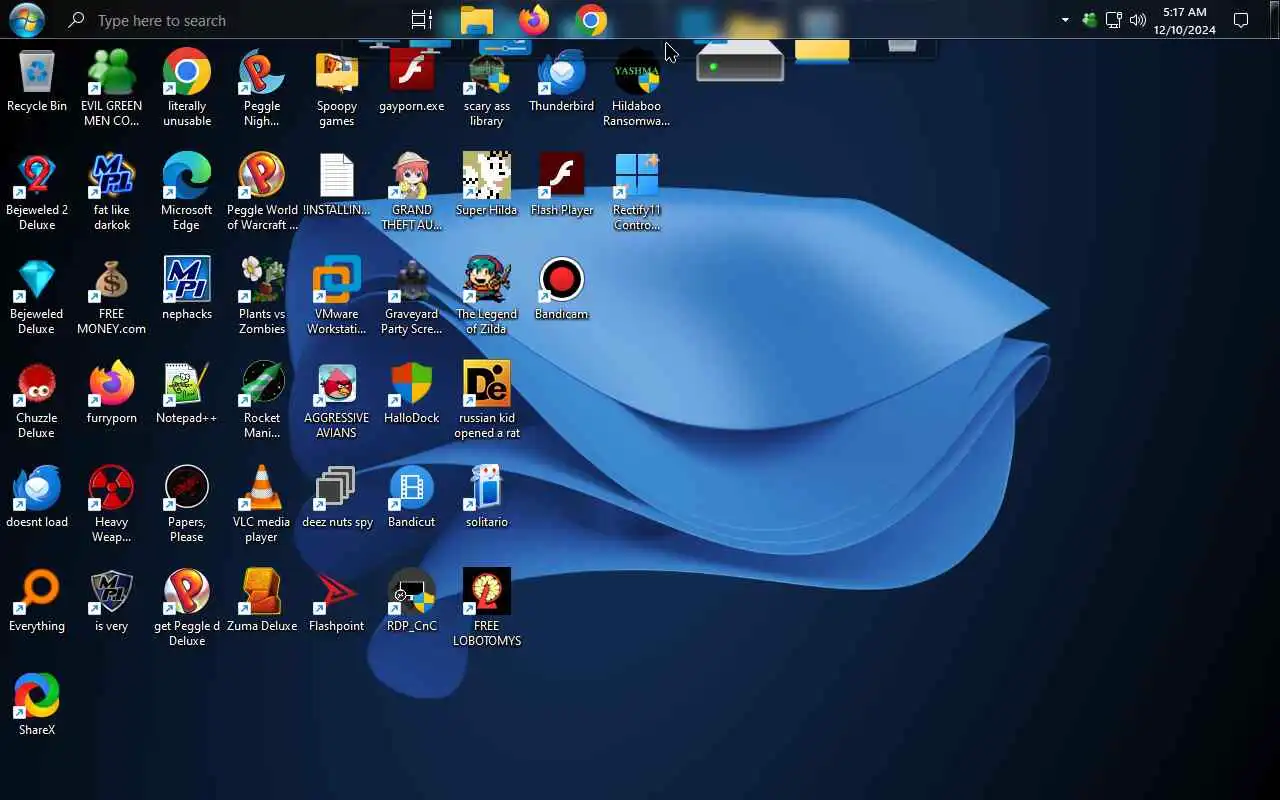1280x800 pixels.
Task: Open Graveyard Party Scre icon
Action: pyautogui.click(x=412, y=296)
